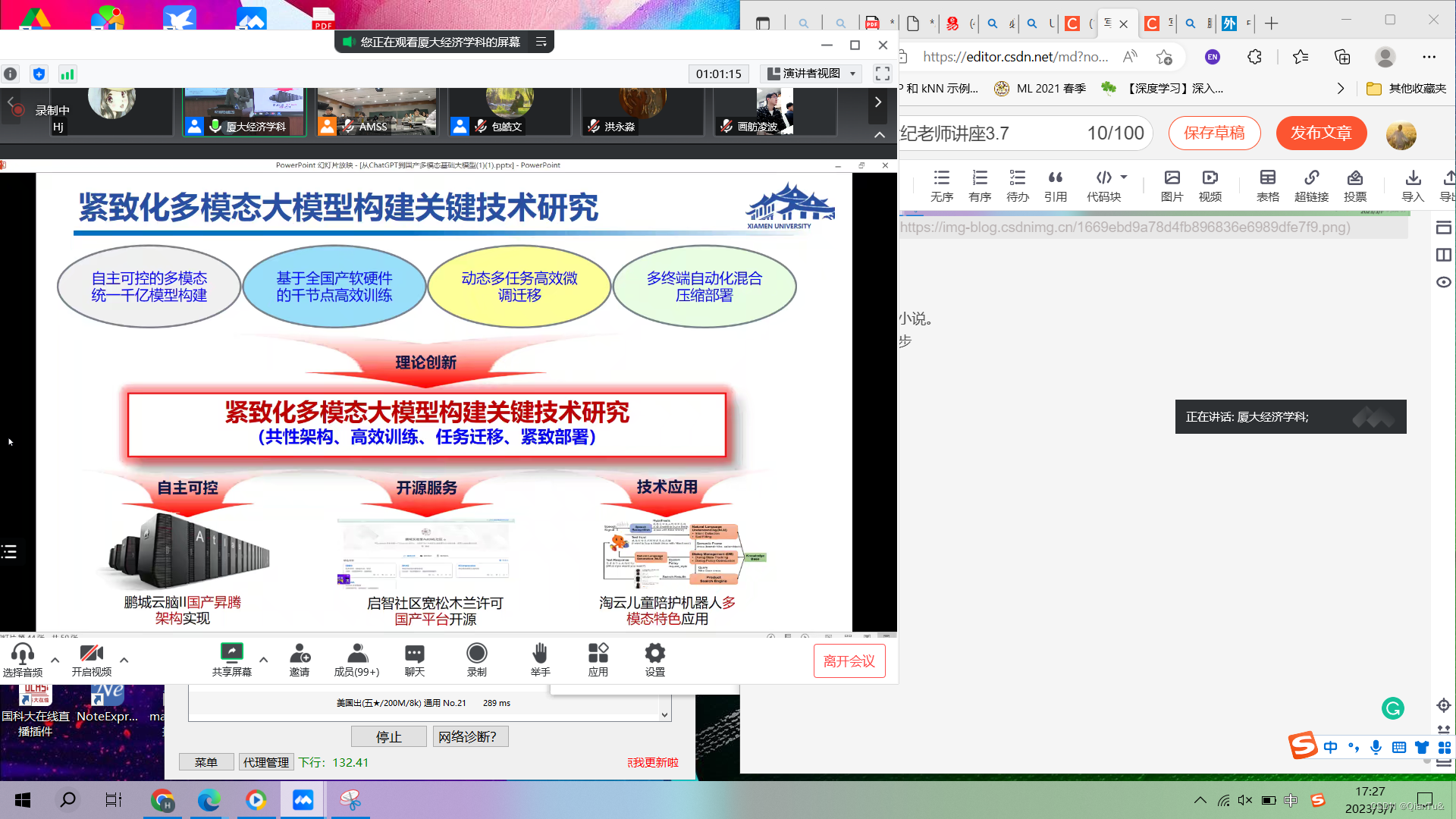The image size is (1456, 819).
Task: Open a new browser tab
Action: (1272, 24)
